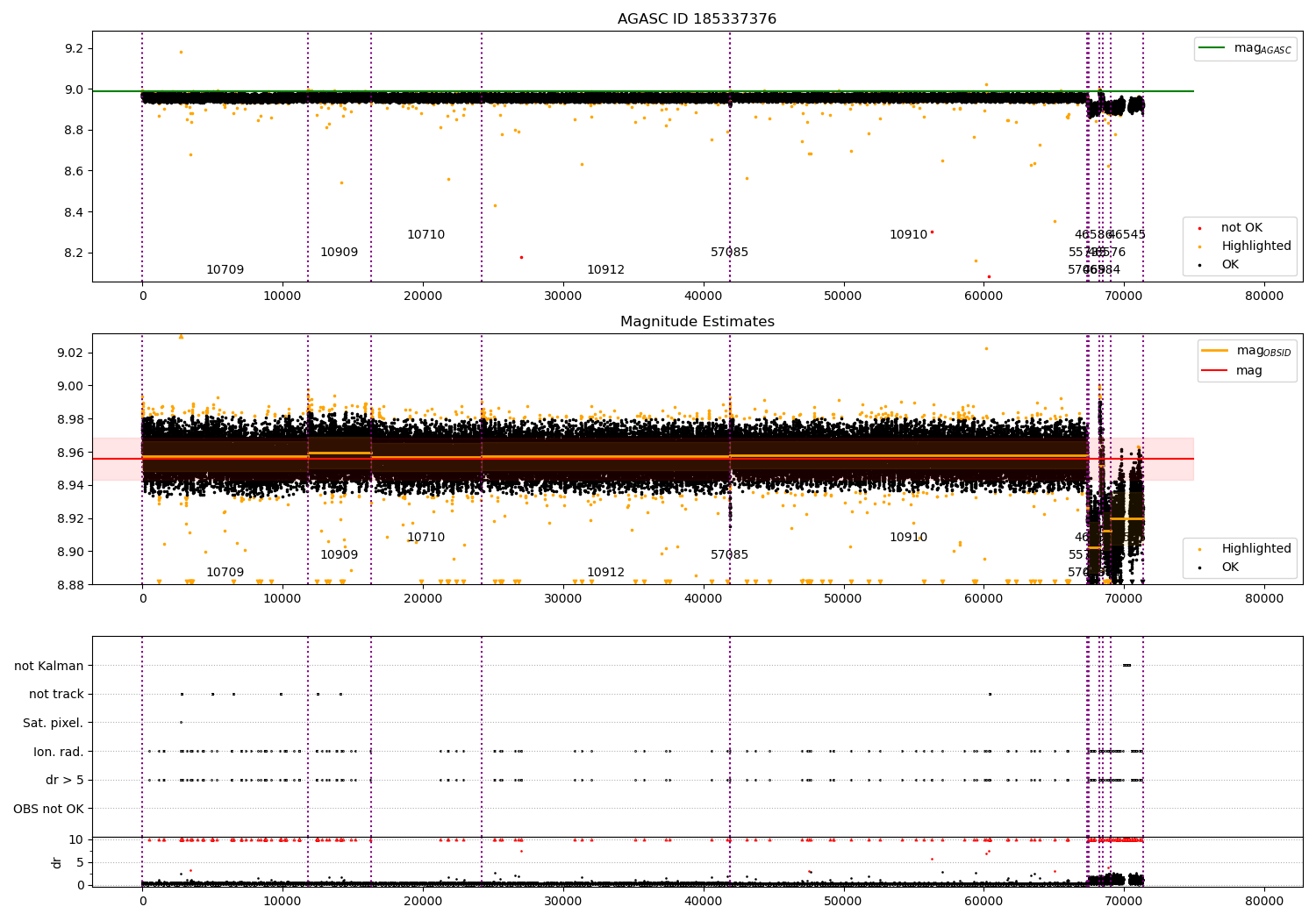Click obsid label 10909 in top panel
The height and width of the screenshot is (921, 1316).
339,253
